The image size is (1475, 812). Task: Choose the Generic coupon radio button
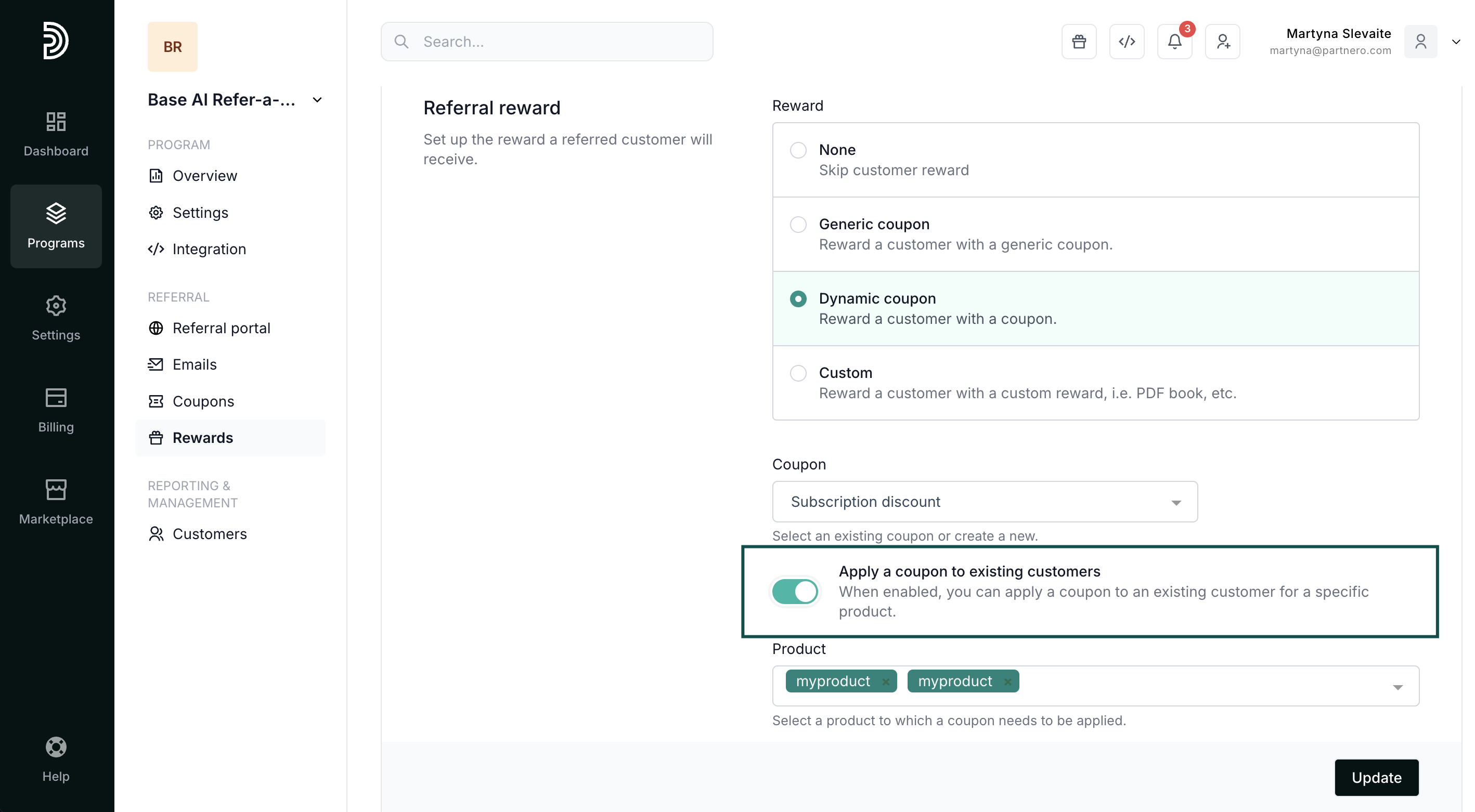click(798, 225)
